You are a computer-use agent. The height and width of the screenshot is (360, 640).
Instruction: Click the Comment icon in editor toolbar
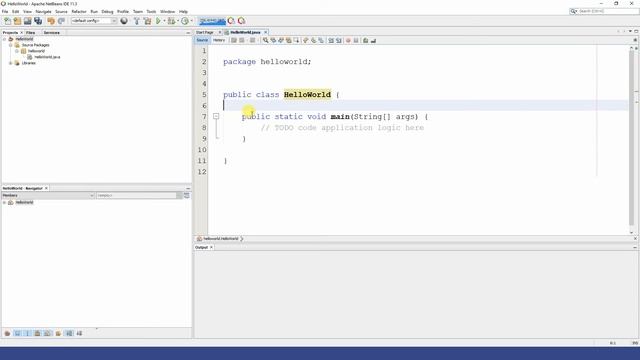365,40
